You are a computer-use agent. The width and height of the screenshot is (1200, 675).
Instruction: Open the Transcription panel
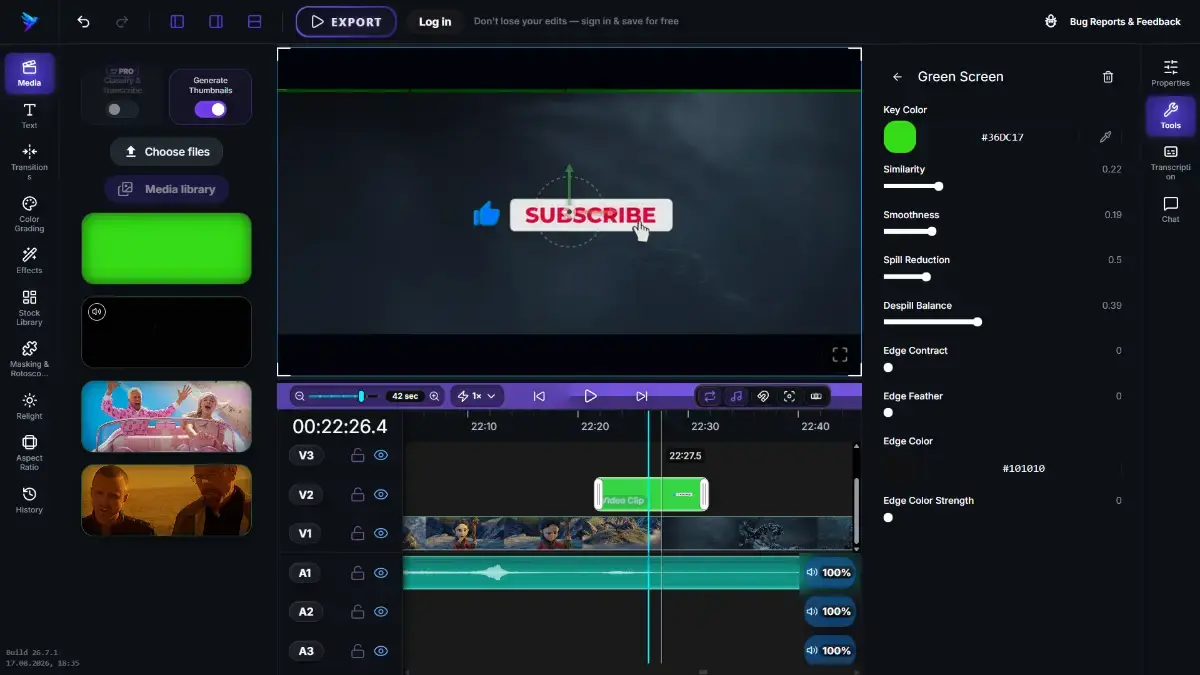coord(1170,161)
